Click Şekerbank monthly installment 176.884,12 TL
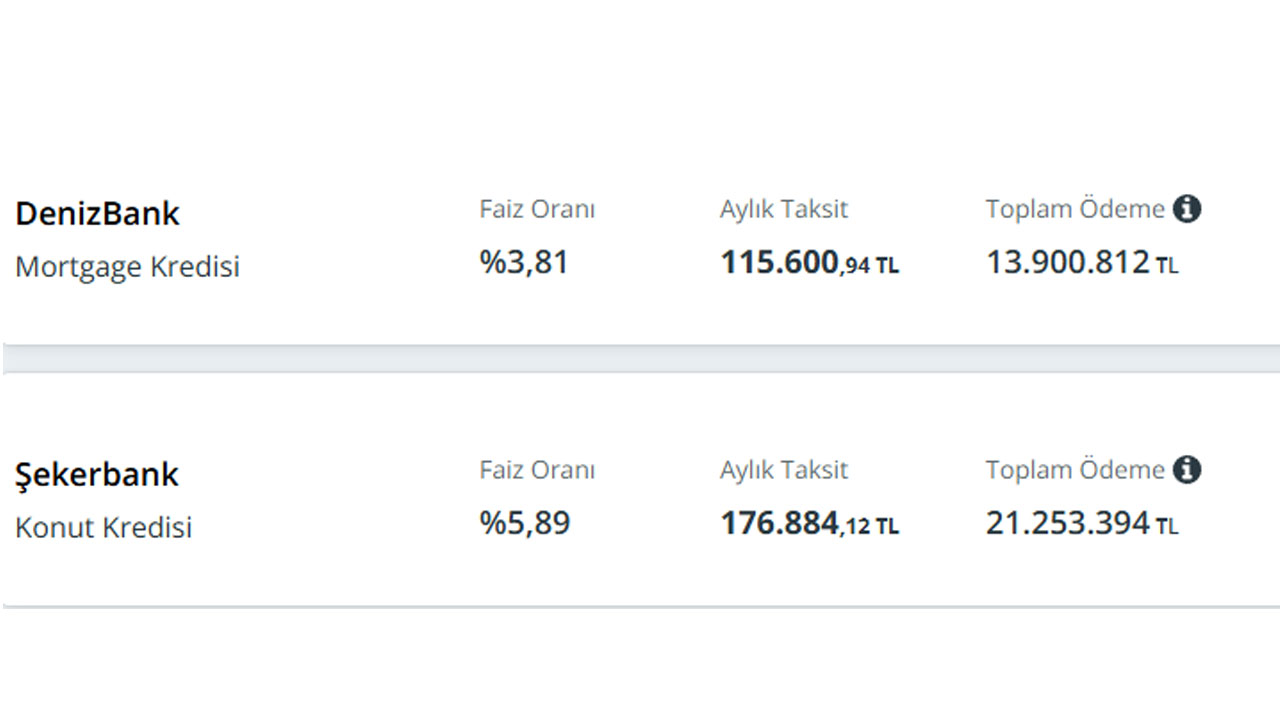This screenshot has width=1280, height=720. point(810,523)
